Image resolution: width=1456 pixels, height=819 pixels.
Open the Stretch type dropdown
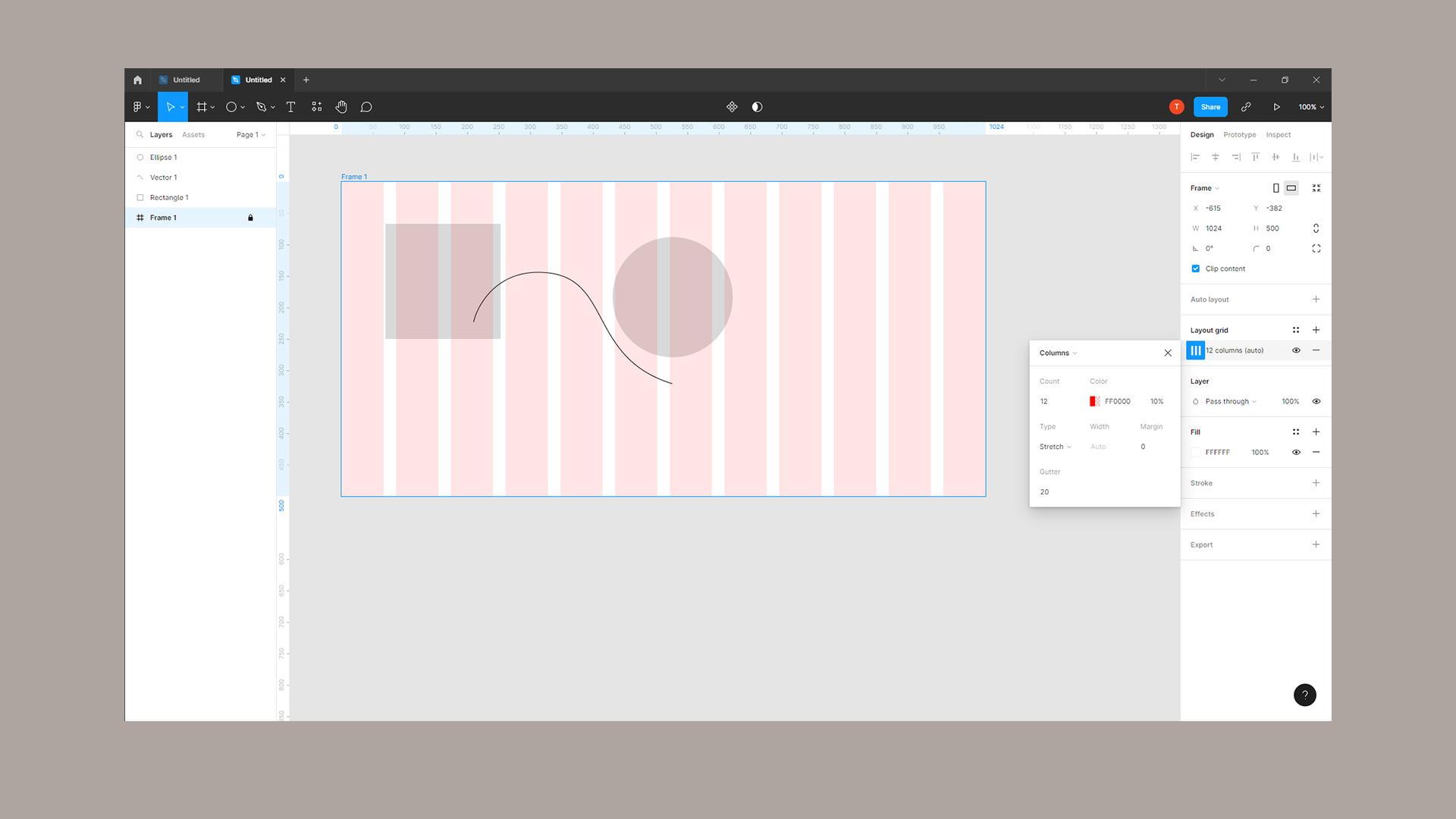1054,447
